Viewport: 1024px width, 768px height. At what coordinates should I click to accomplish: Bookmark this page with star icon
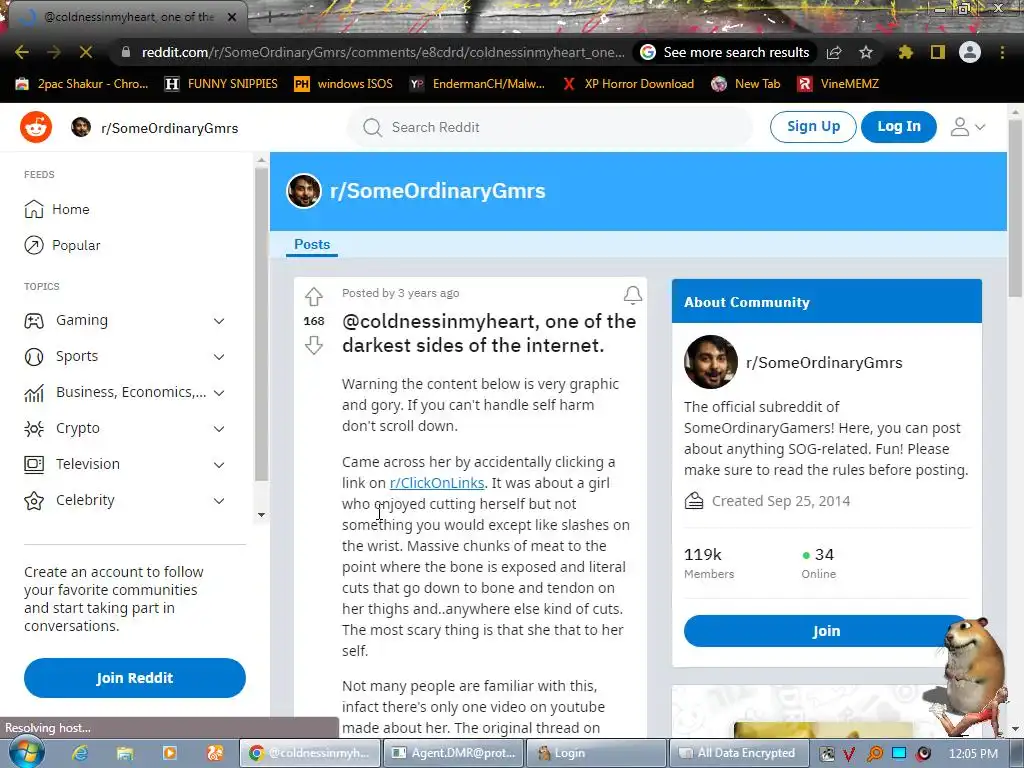866,52
